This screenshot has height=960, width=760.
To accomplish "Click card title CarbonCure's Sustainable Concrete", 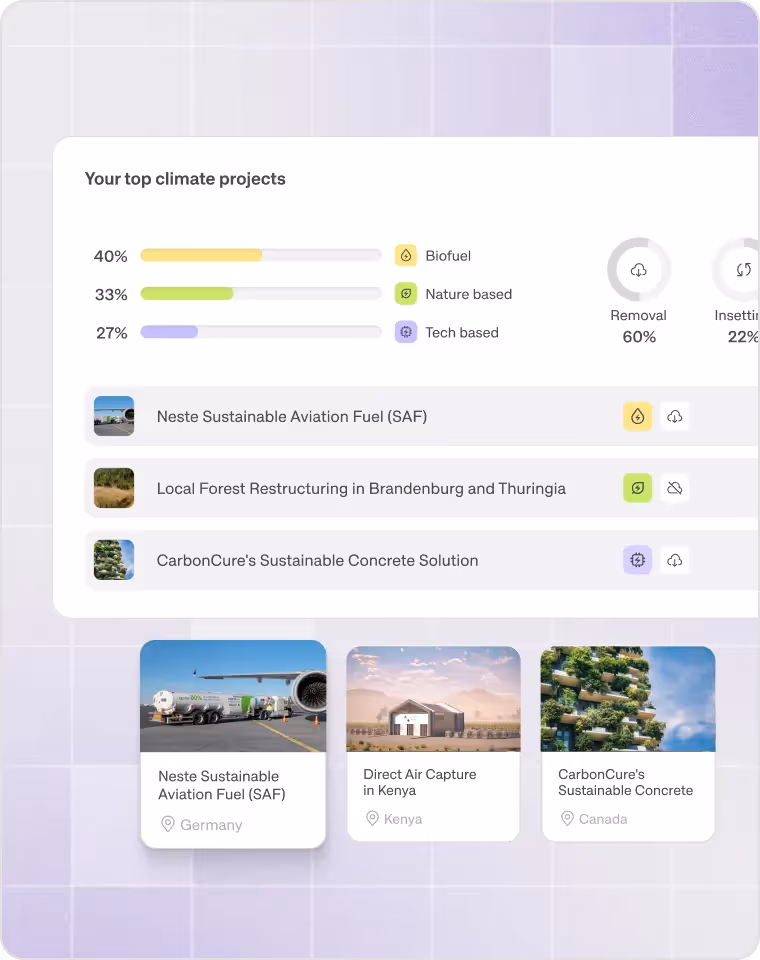I will click(x=625, y=782).
